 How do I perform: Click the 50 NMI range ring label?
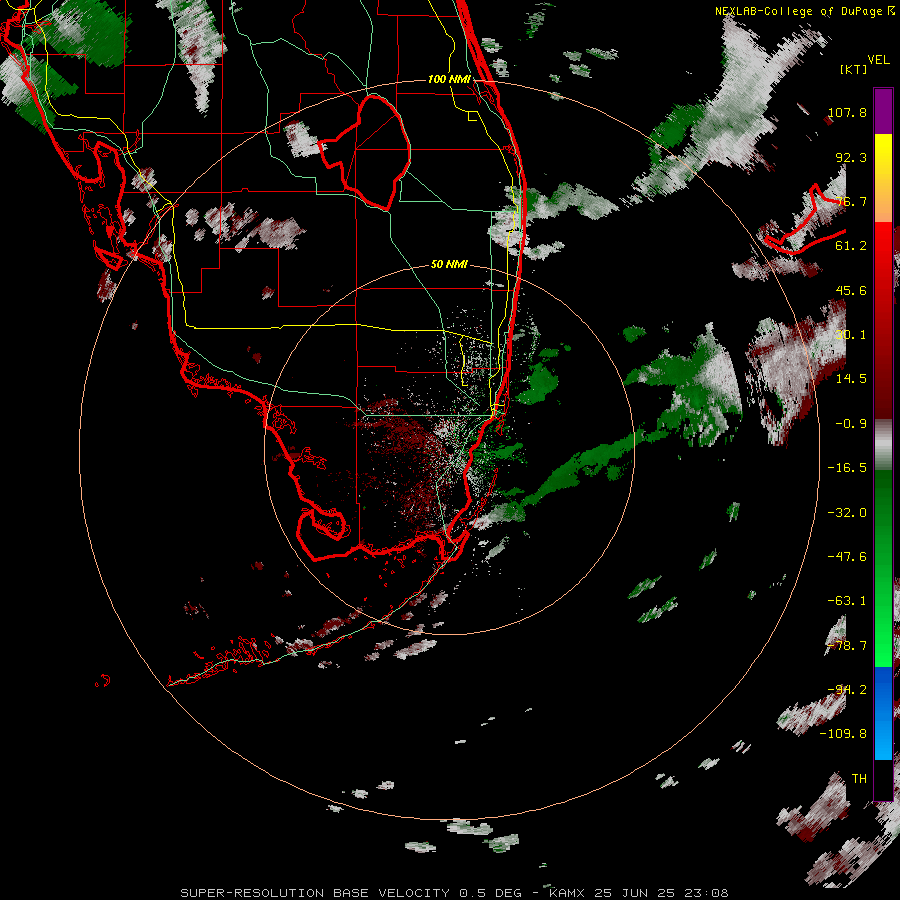coord(449,264)
